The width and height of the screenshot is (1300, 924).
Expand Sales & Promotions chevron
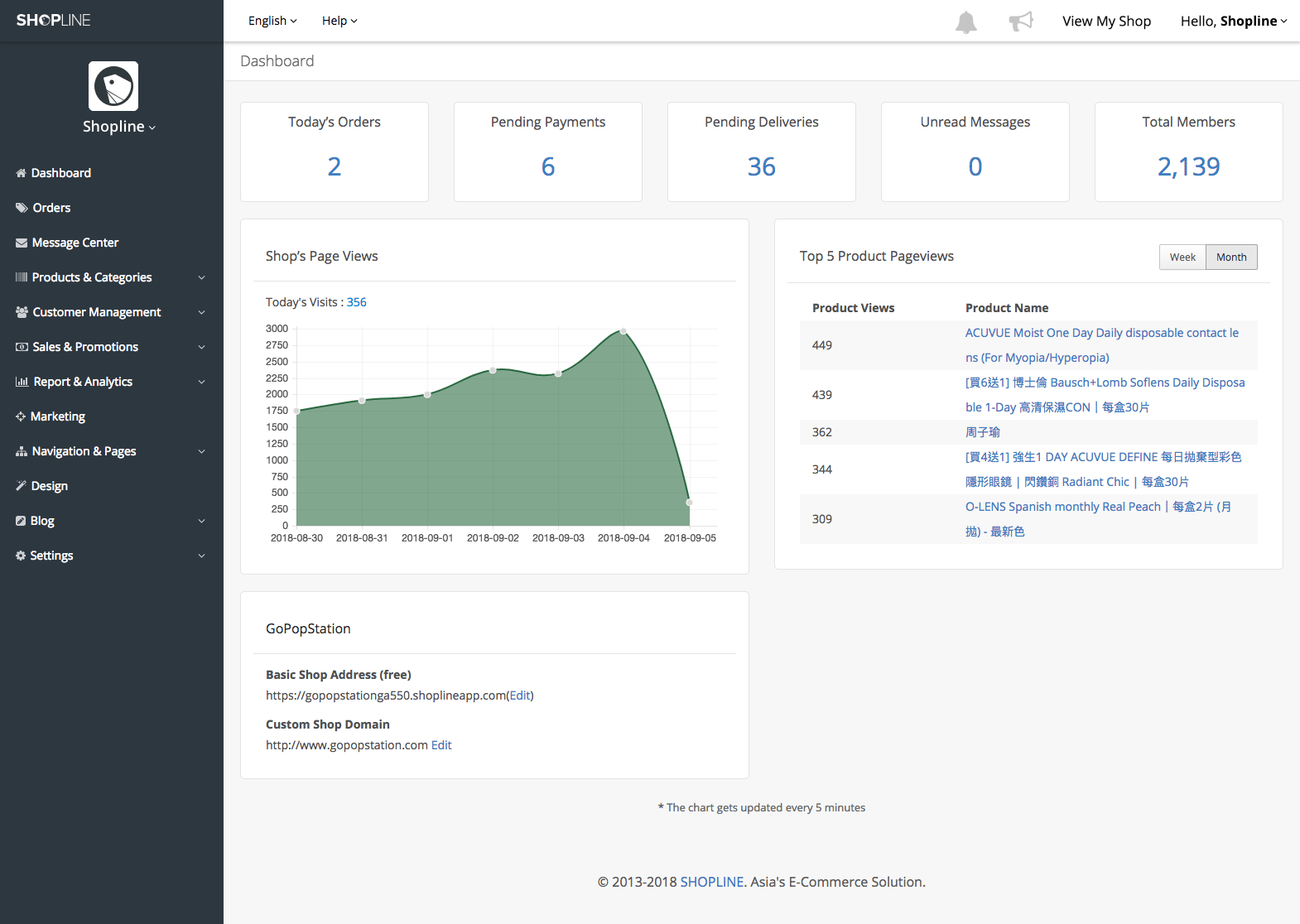point(201,347)
